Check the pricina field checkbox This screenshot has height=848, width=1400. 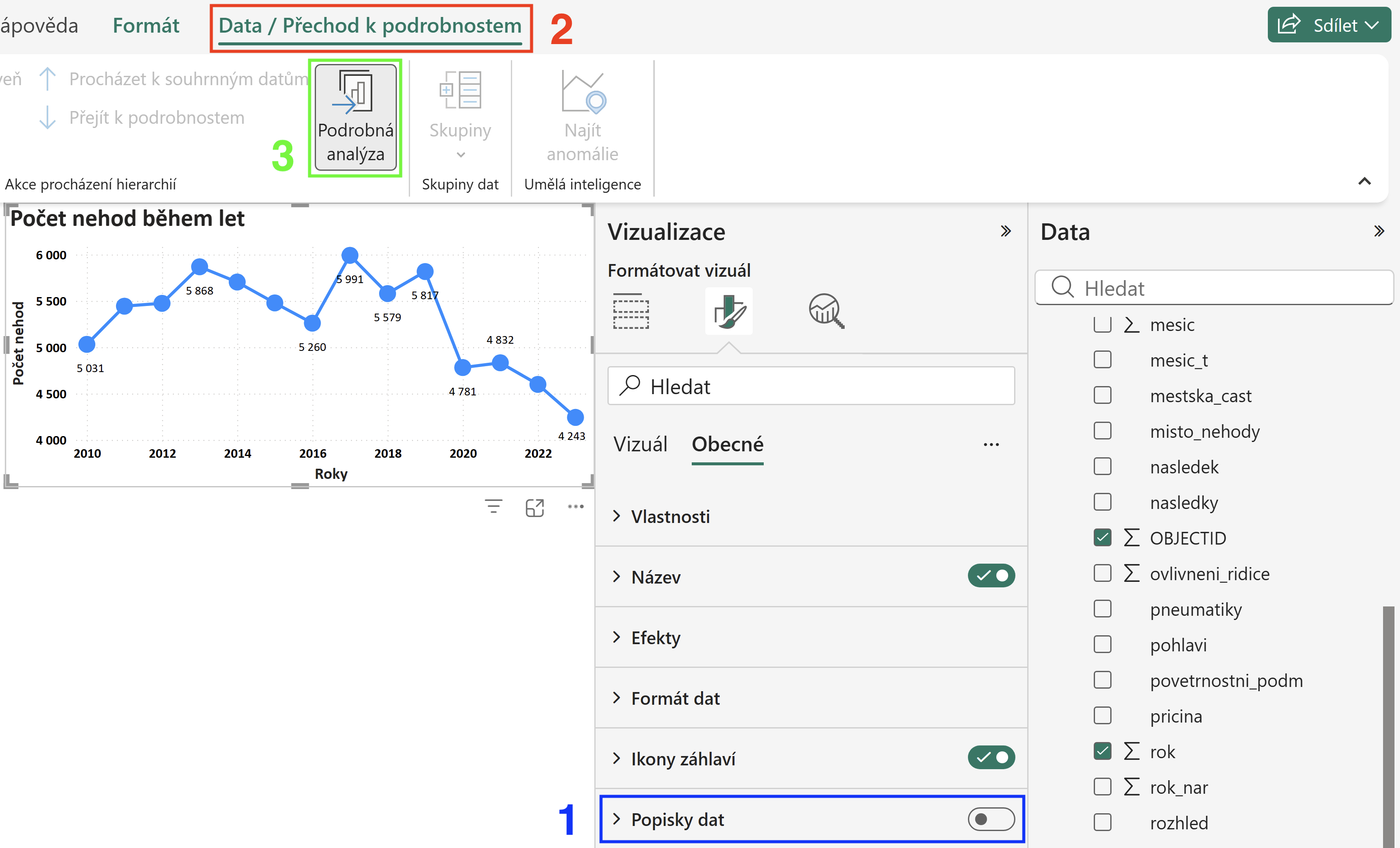point(1102,716)
